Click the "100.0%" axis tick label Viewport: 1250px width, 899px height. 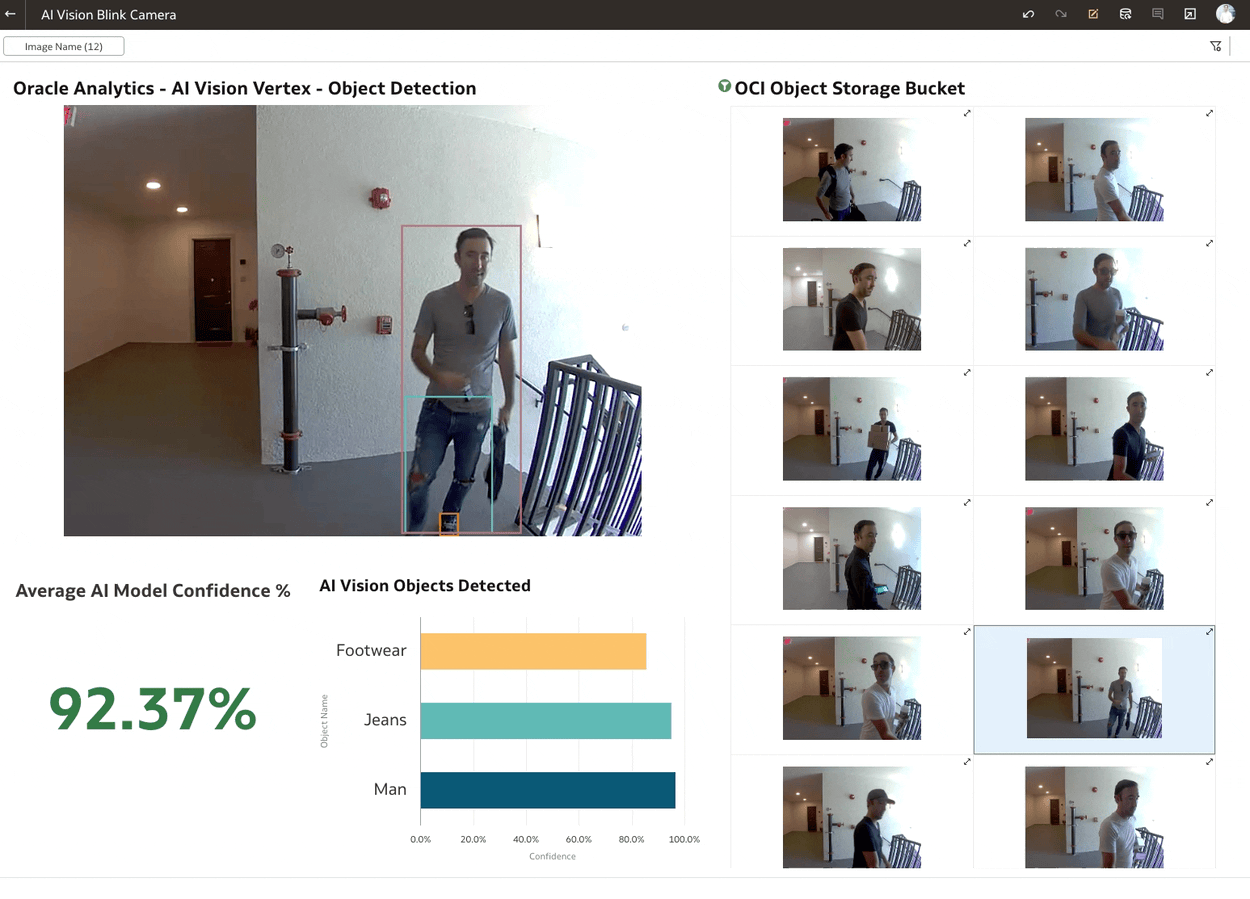click(x=684, y=839)
